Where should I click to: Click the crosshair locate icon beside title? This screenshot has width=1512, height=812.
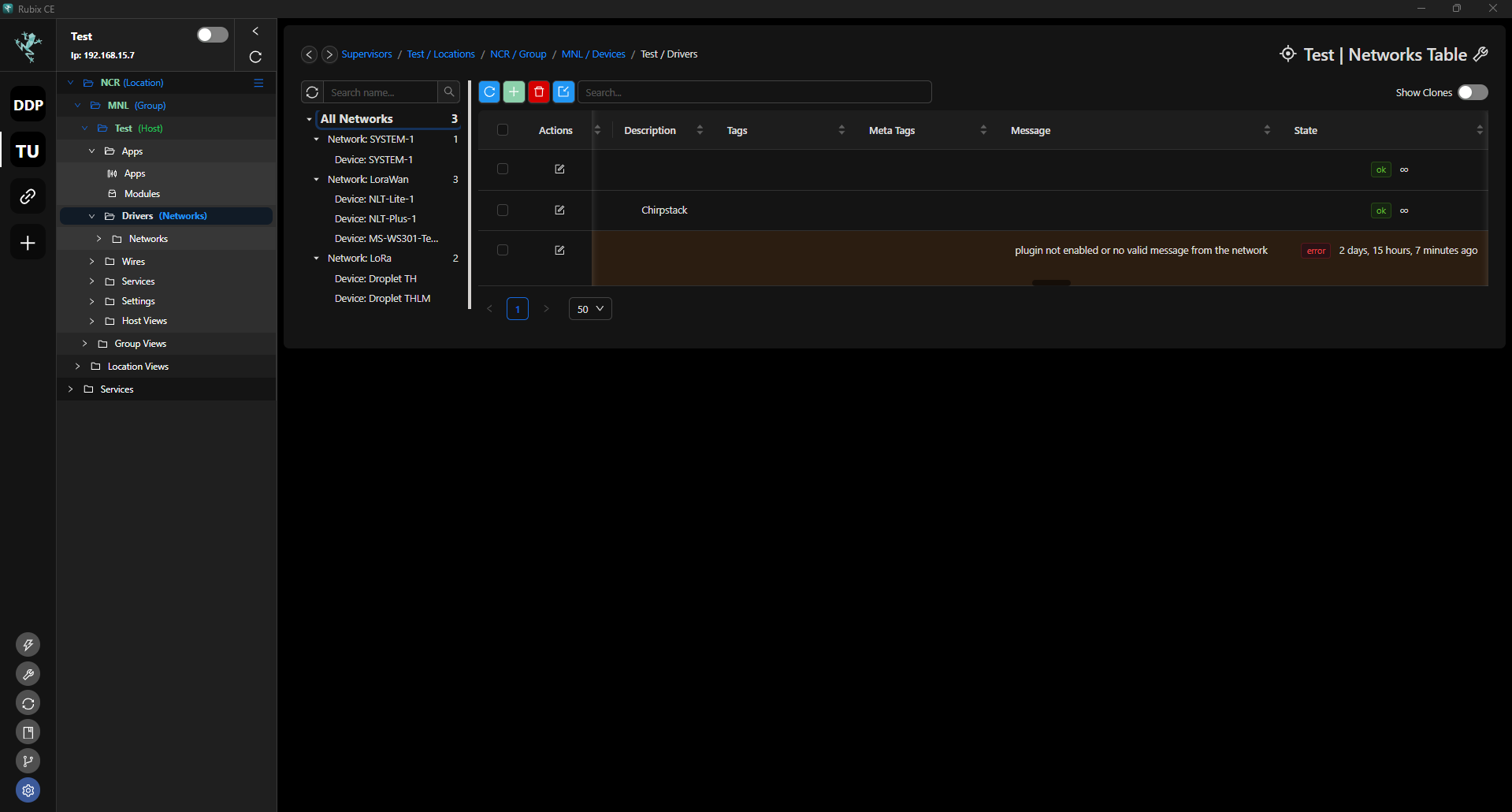1287,54
